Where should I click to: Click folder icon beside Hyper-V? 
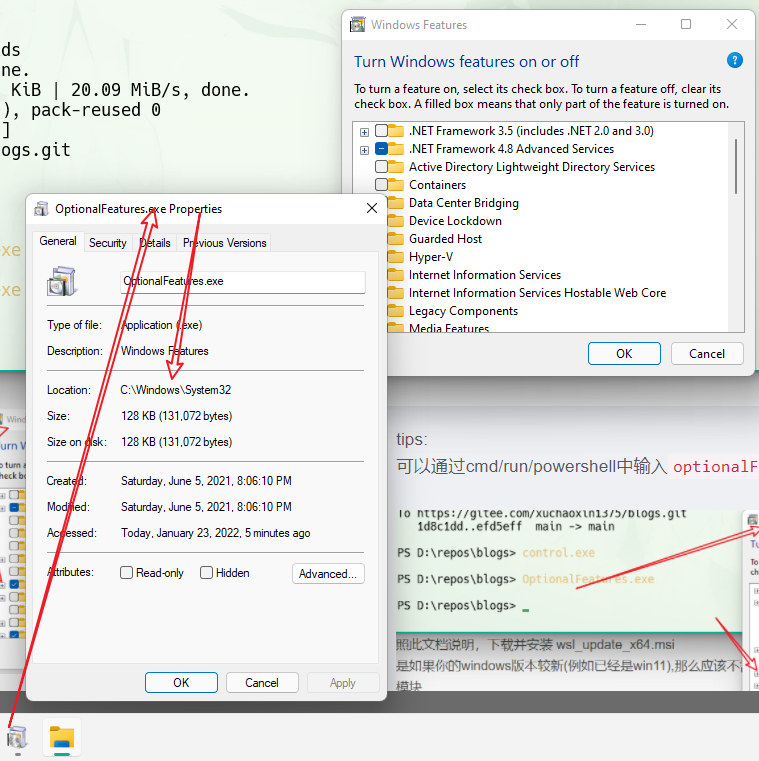pos(396,257)
